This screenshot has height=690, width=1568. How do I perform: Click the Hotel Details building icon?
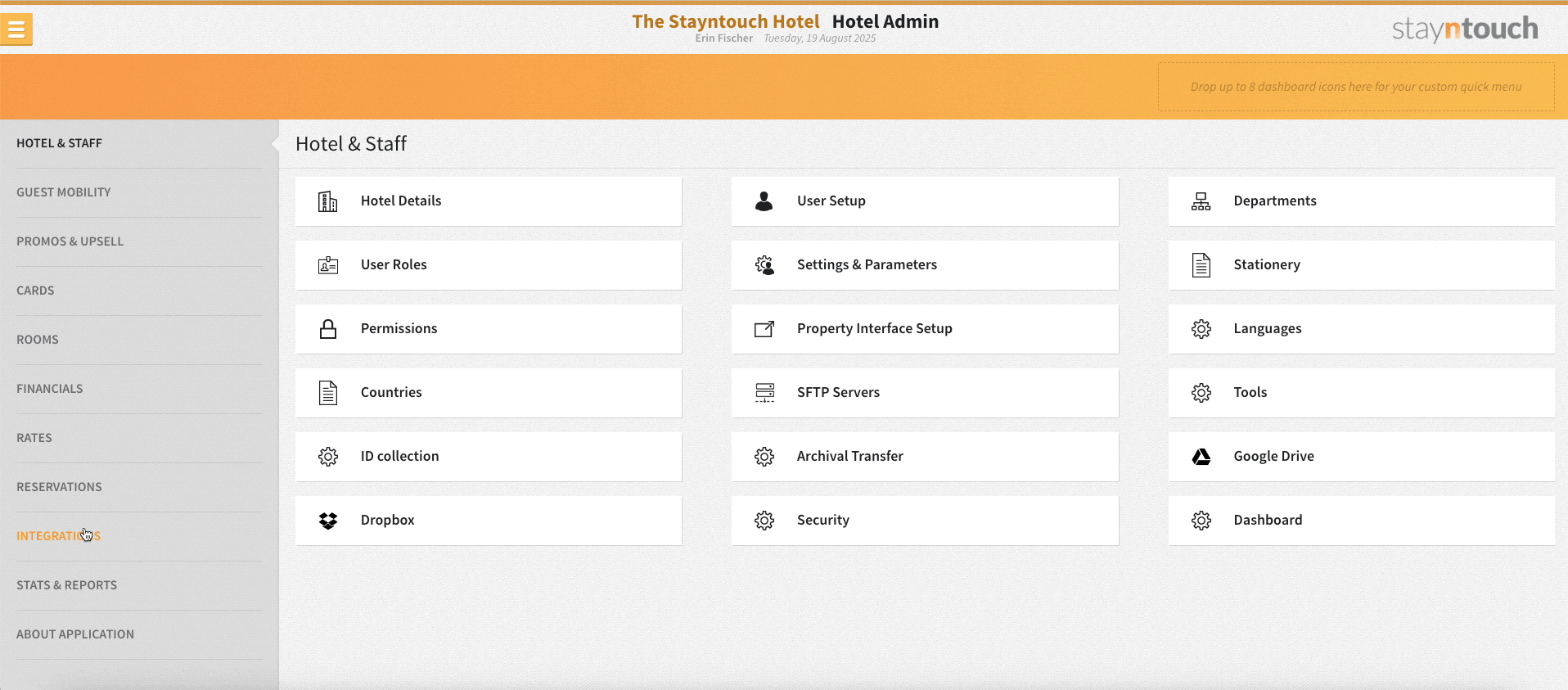[328, 201]
